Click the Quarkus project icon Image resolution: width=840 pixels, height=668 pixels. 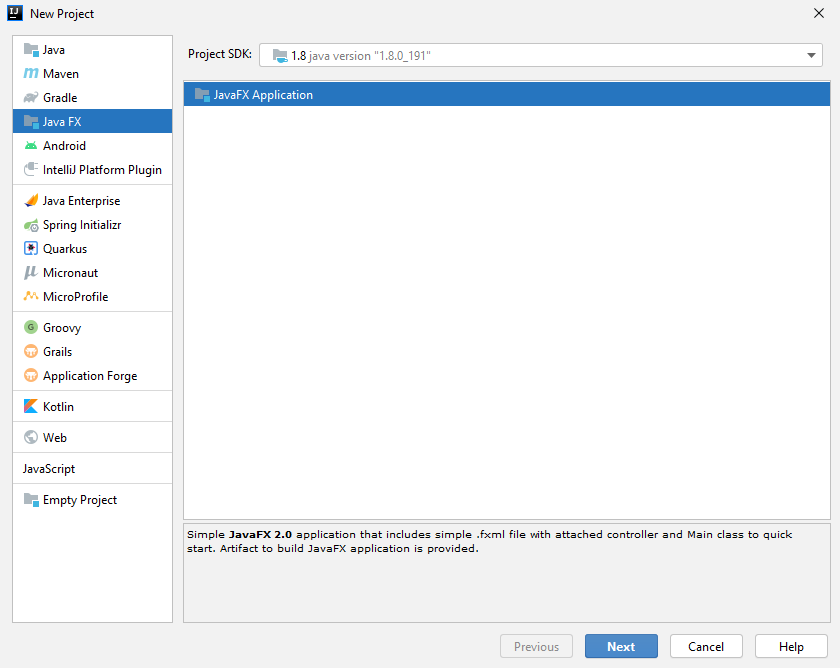pos(31,249)
